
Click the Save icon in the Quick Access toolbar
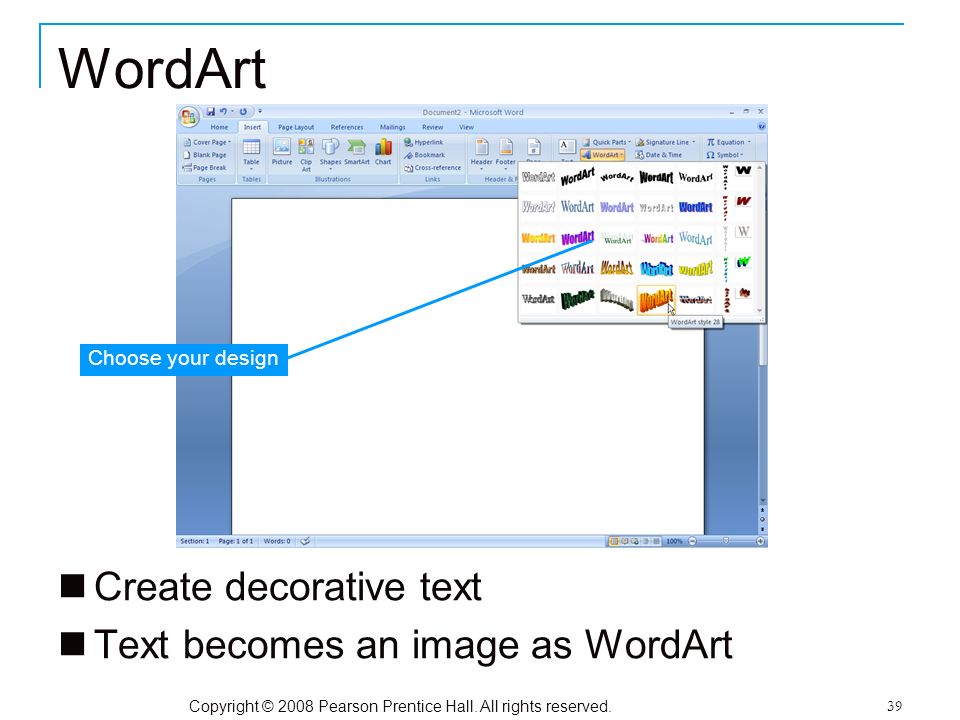coord(211,112)
